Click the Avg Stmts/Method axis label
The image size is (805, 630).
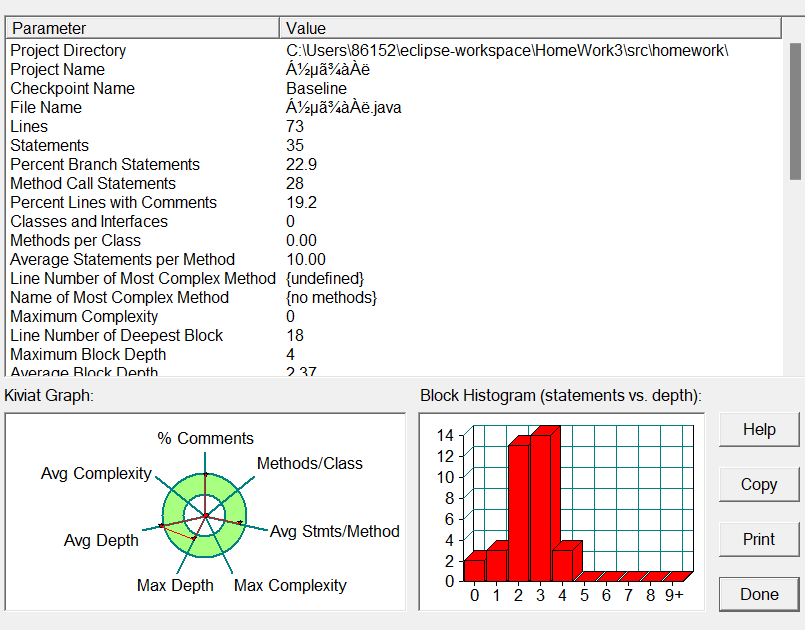coord(335,531)
